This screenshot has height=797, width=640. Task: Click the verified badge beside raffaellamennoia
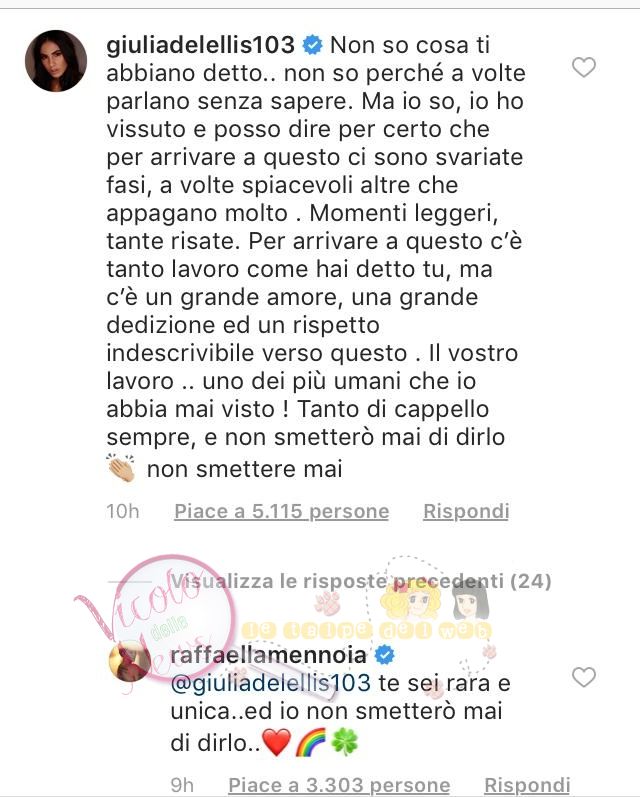tap(385, 655)
